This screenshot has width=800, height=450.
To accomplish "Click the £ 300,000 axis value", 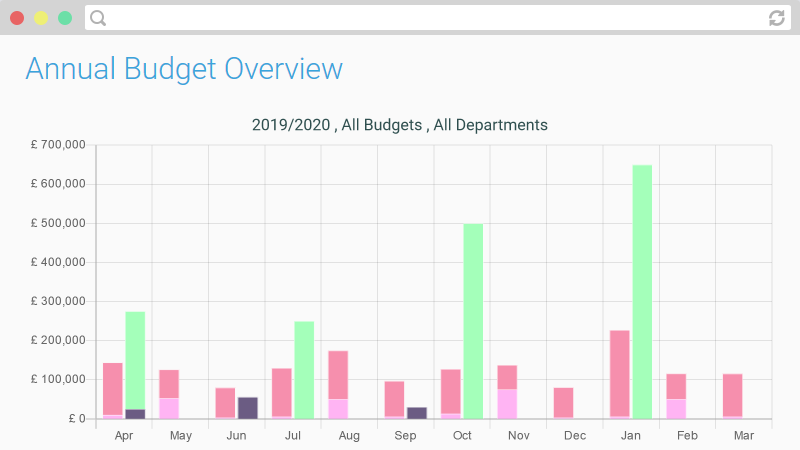I will [58, 301].
